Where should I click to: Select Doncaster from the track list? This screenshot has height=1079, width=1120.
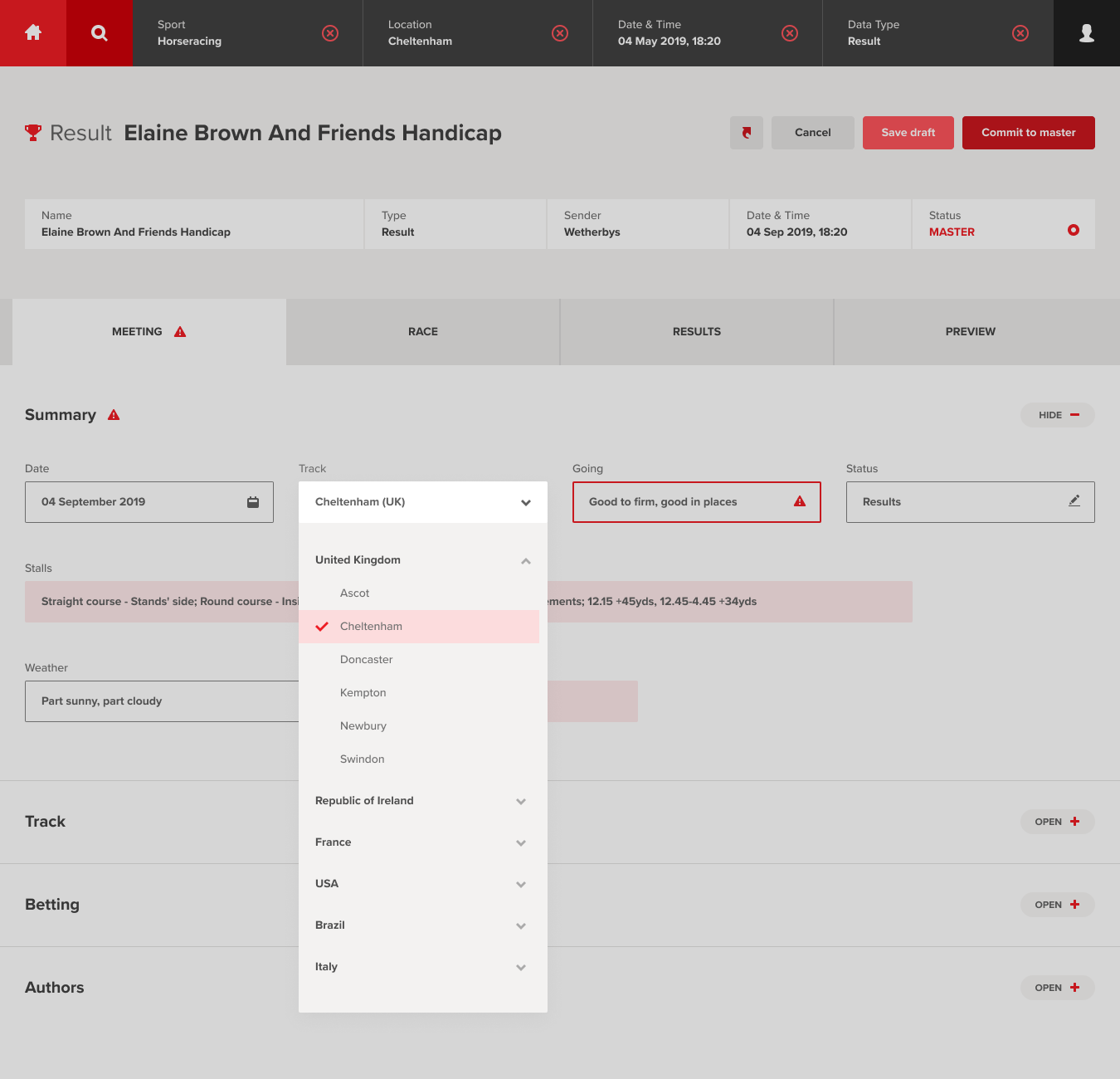pos(367,660)
